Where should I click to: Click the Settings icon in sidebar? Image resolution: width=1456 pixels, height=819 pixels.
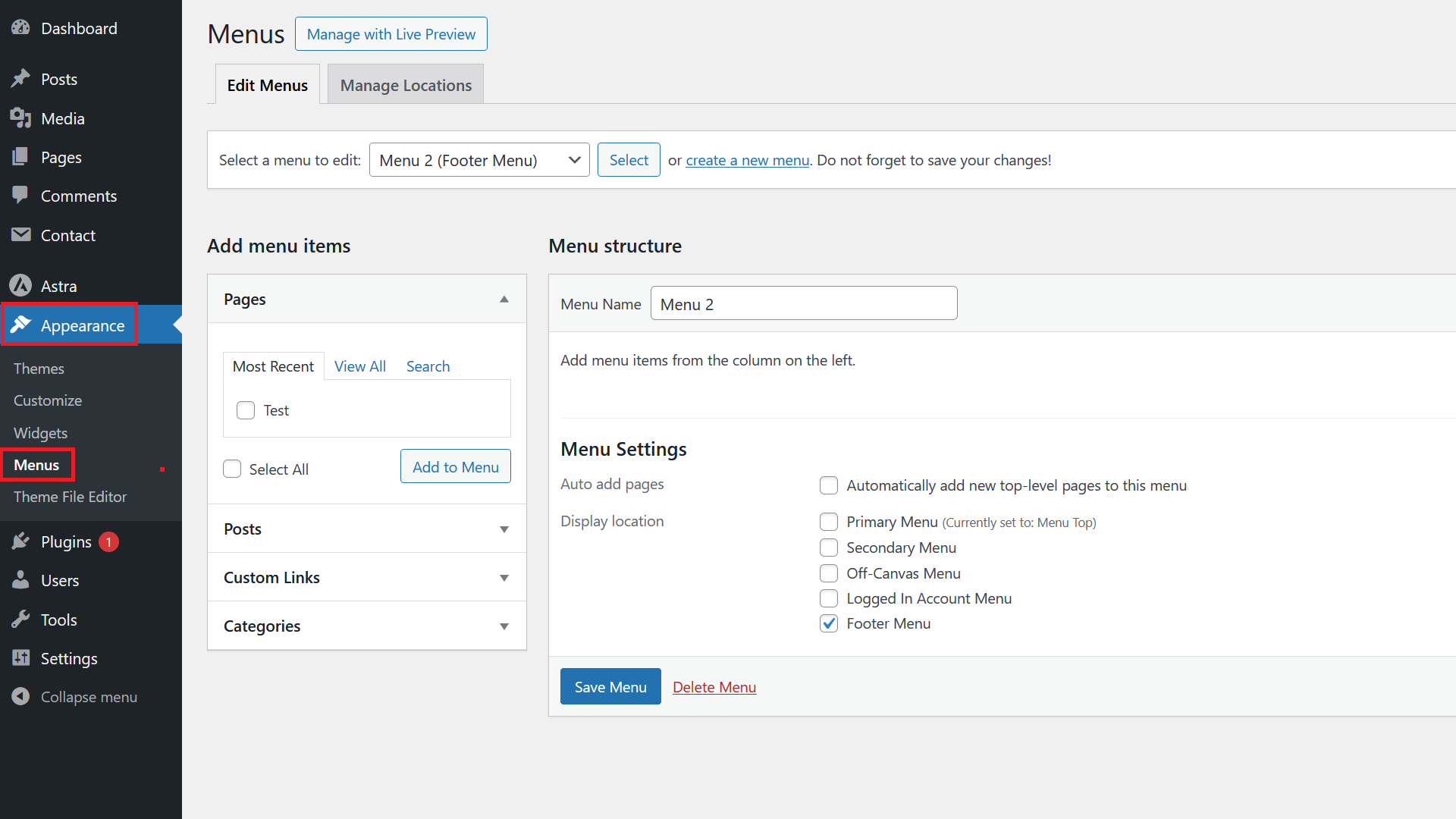pos(20,658)
